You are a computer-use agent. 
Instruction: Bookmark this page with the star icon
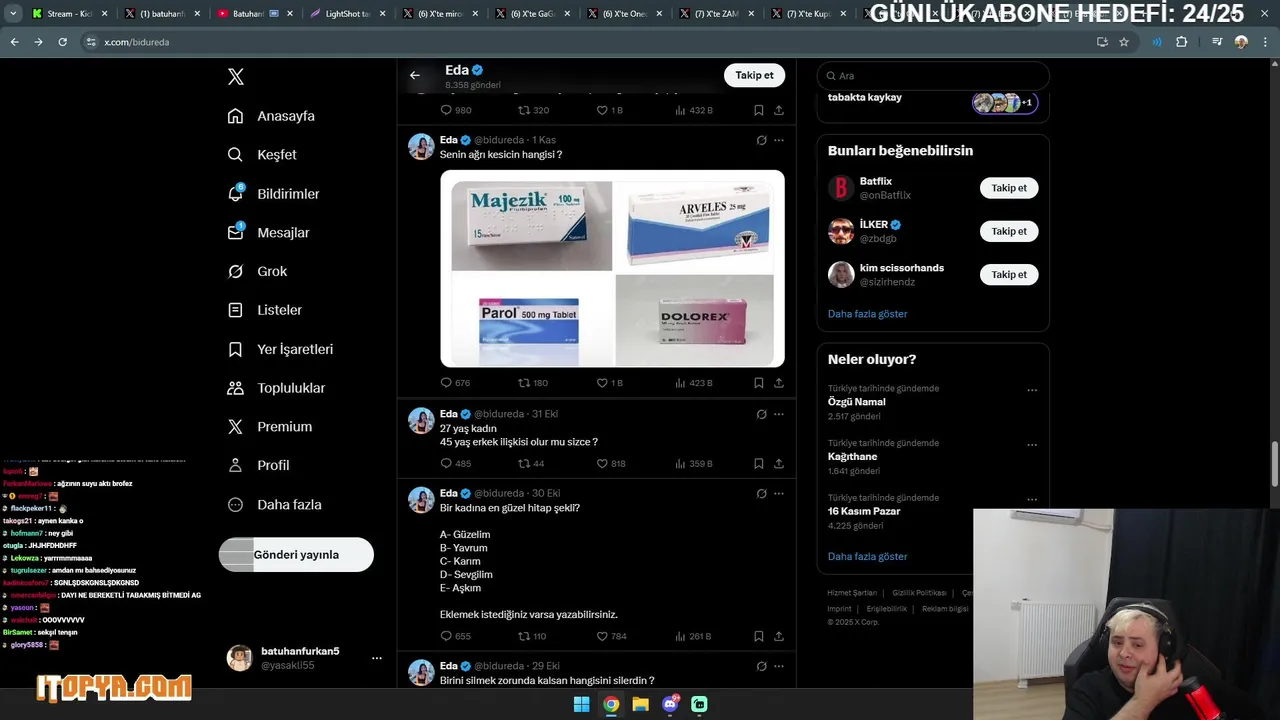pyautogui.click(x=1124, y=42)
